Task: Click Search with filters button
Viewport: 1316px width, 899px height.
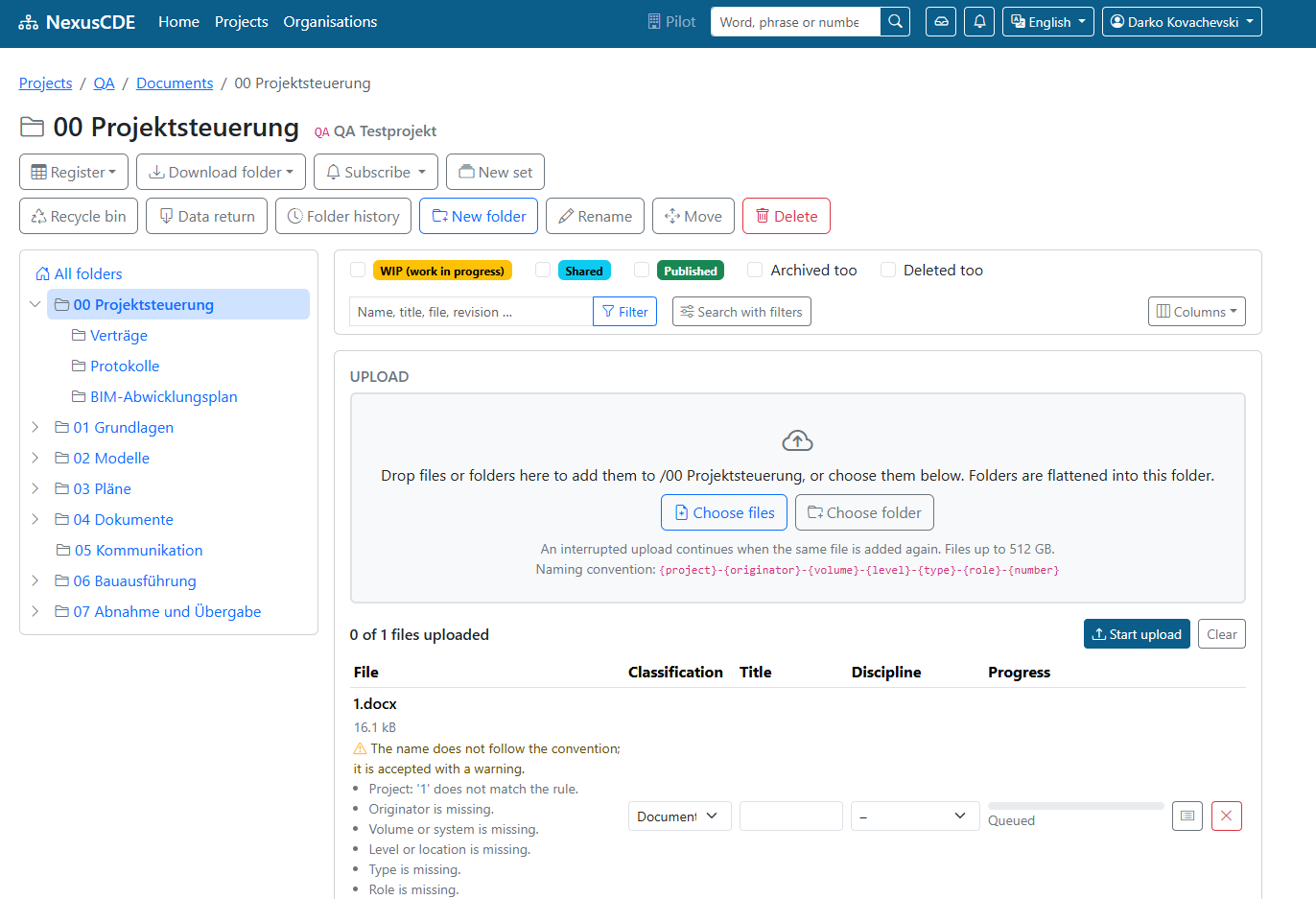Action: [x=741, y=311]
